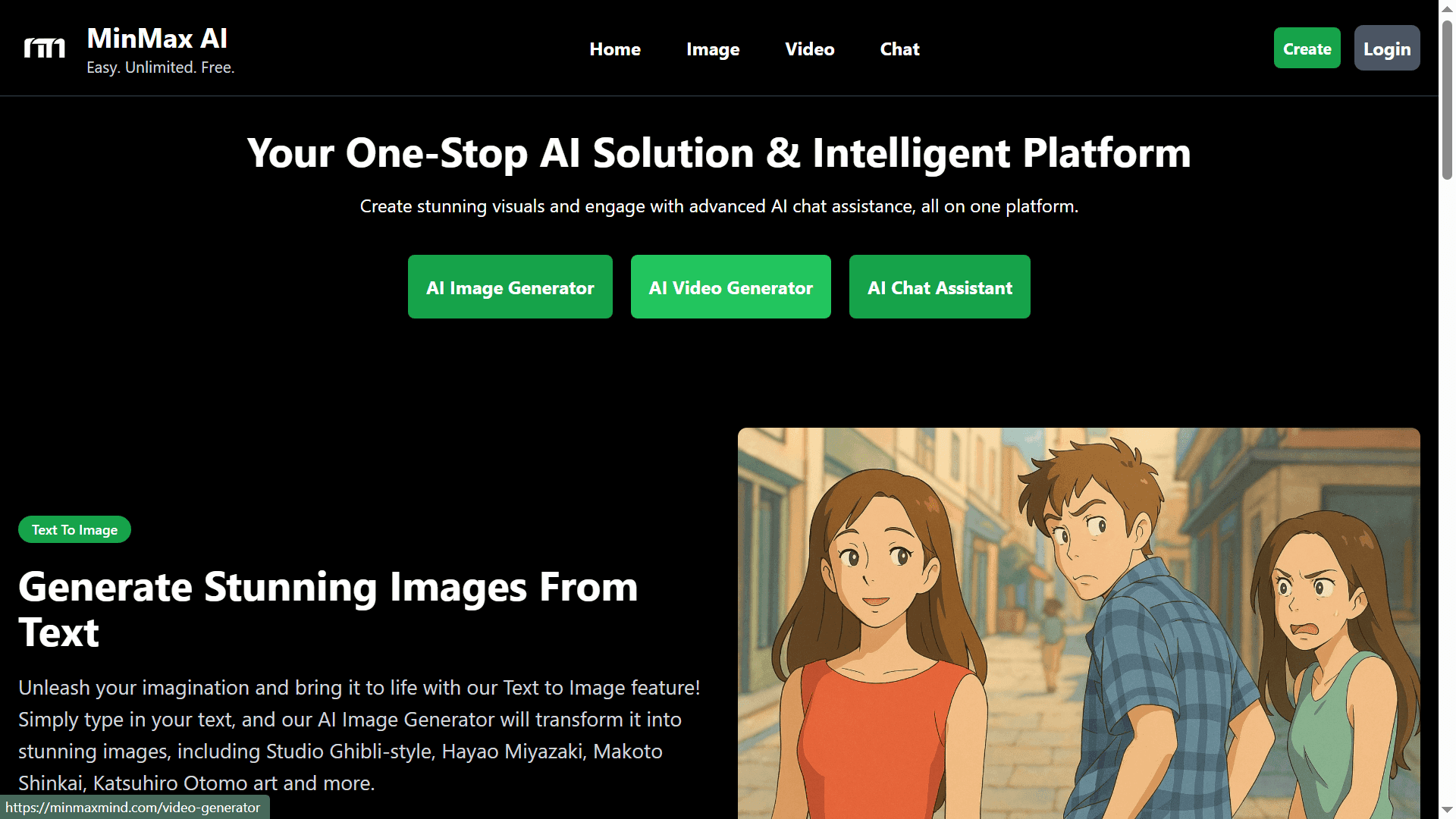This screenshot has height=819, width=1456.
Task: Open the Image navigation item
Action: click(712, 49)
